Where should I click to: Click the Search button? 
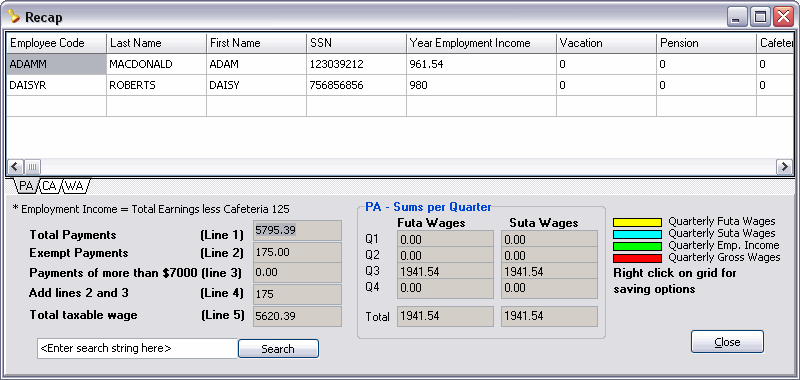(x=278, y=349)
